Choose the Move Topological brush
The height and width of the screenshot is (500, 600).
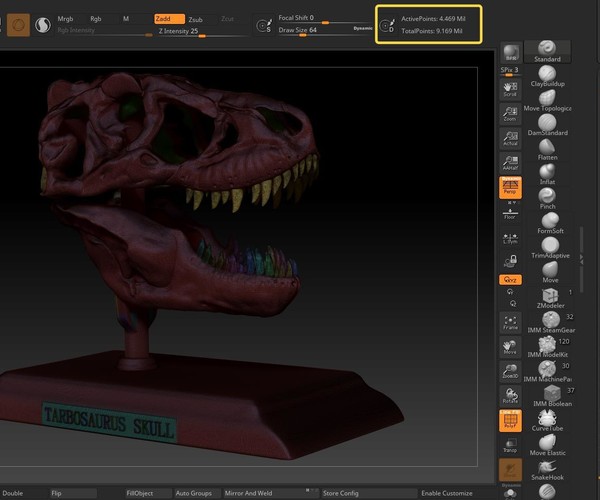(x=547, y=101)
